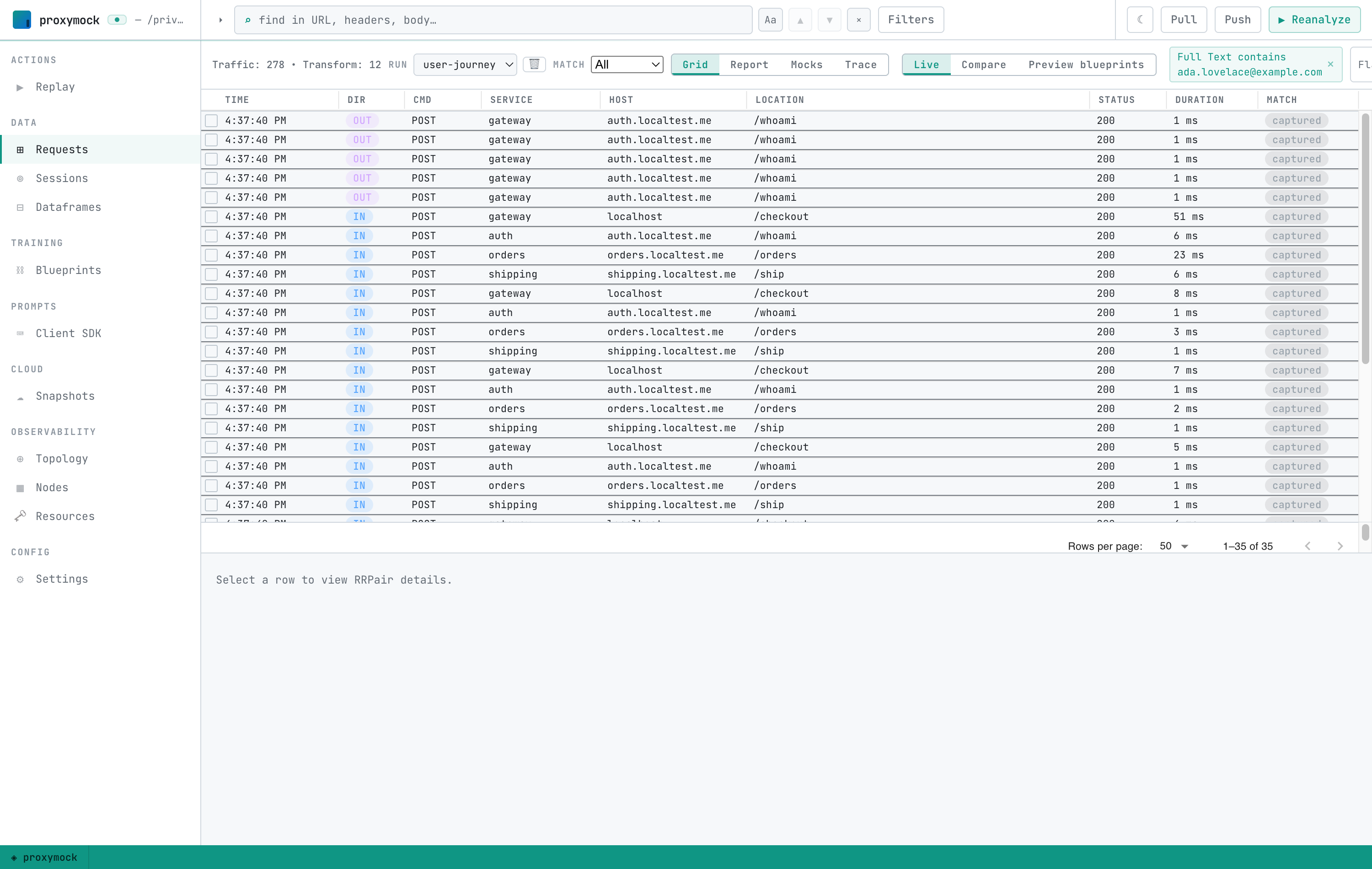Screen dimensions: 1372x869
Task: Open Settings gear in the sidebar
Action: (21, 579)
